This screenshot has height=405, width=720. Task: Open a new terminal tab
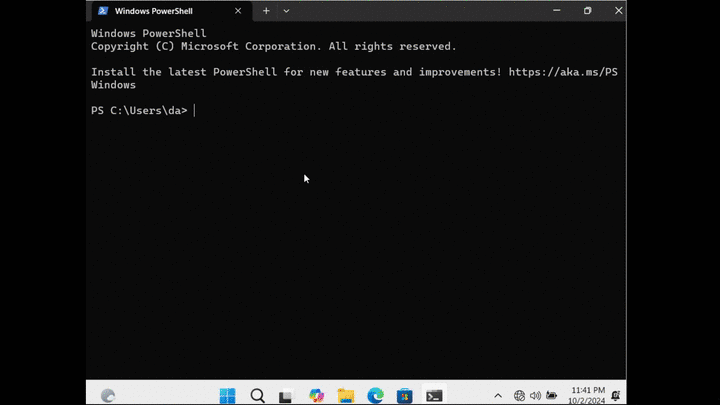[266, 11]
